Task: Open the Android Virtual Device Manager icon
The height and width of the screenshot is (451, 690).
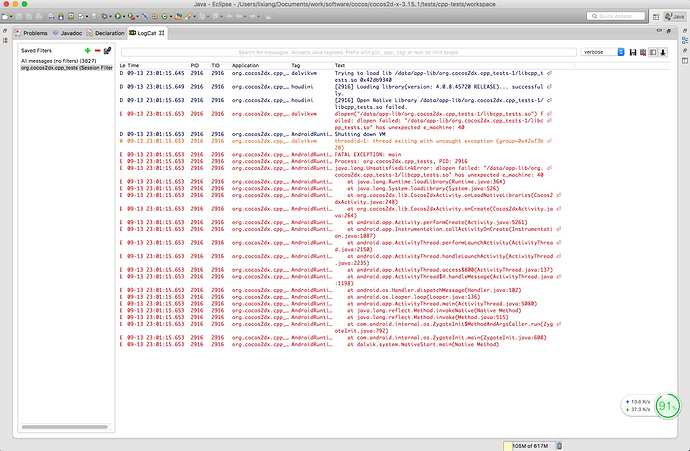Action: click(71, 16)
